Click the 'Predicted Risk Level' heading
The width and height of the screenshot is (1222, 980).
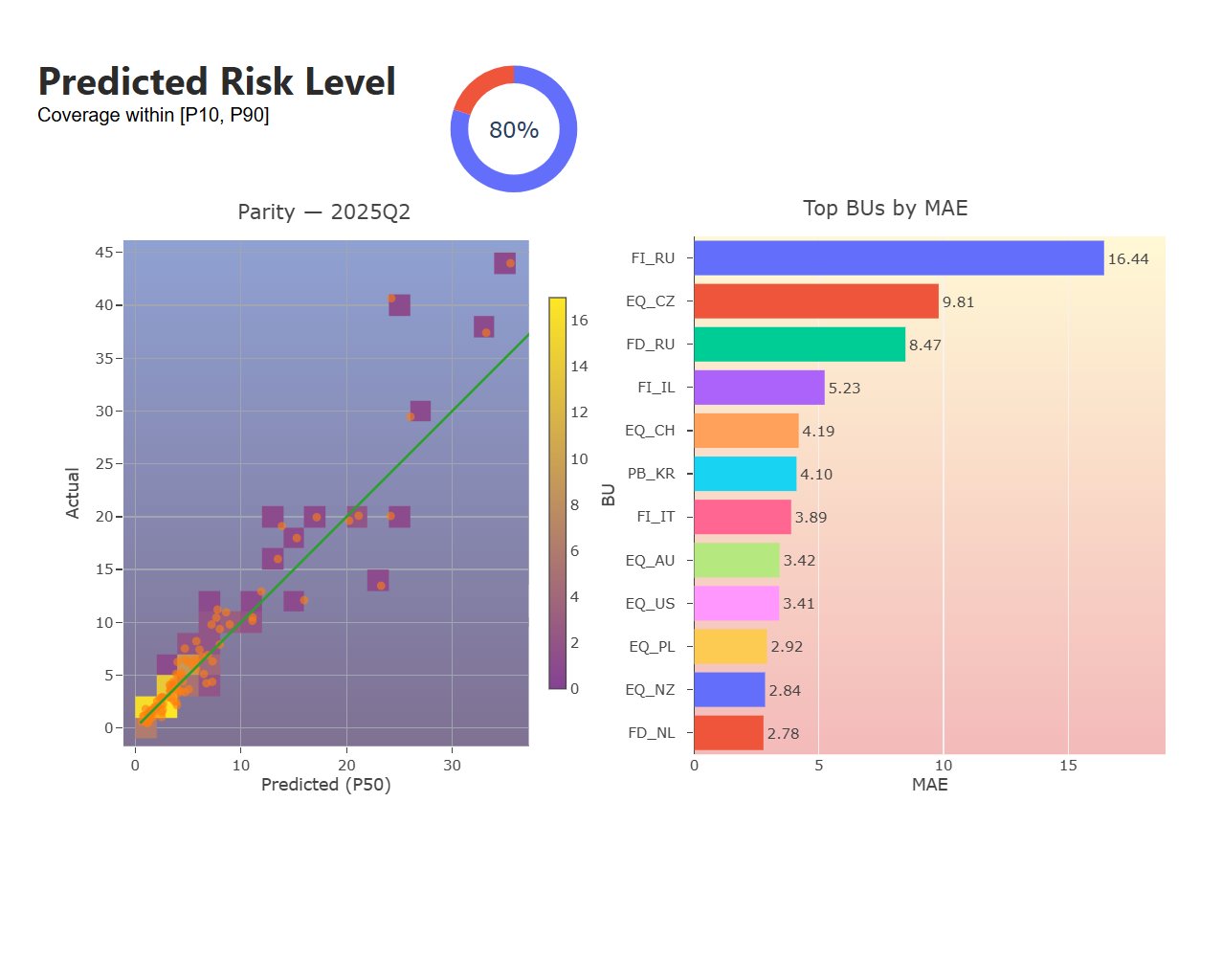coord(216,82)
